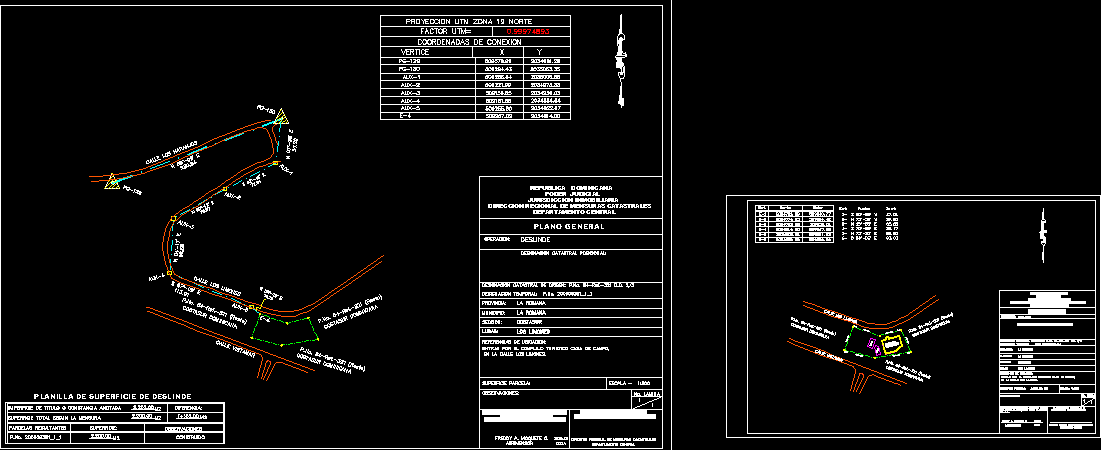
Task: Pick the AUX-1 row label in coordinates table
Action: click(409, 77)
